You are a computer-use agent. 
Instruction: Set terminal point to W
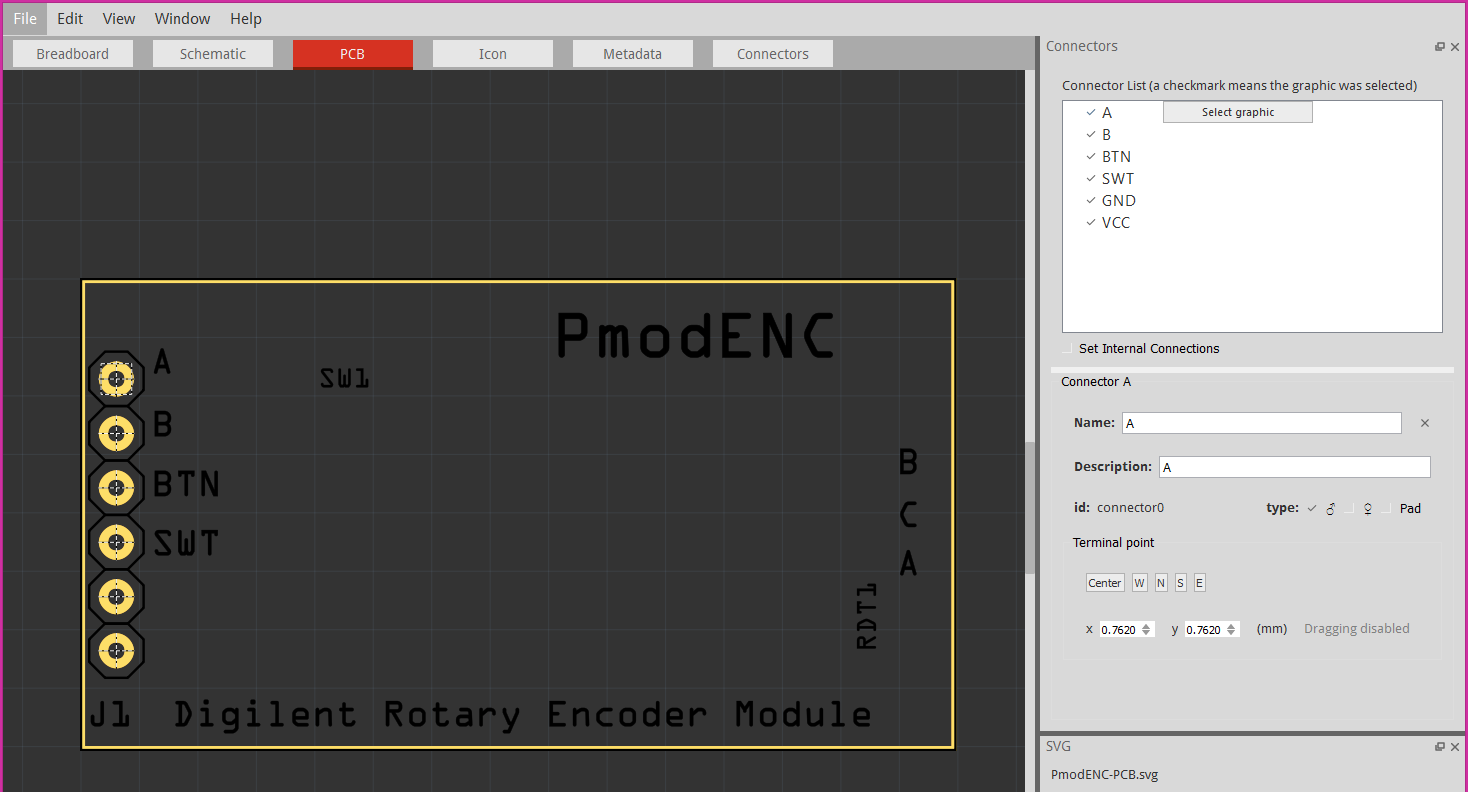coord(1139,582)
